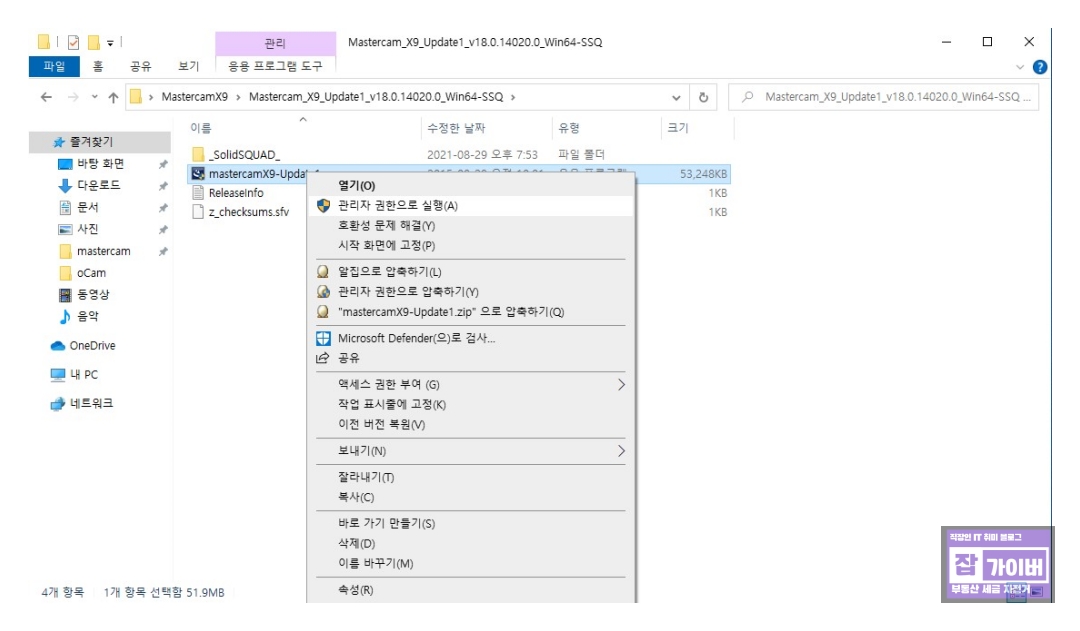Select the 관리 contextual tab header
Viewport: 1080px width, 631px height.
point(276,43)
